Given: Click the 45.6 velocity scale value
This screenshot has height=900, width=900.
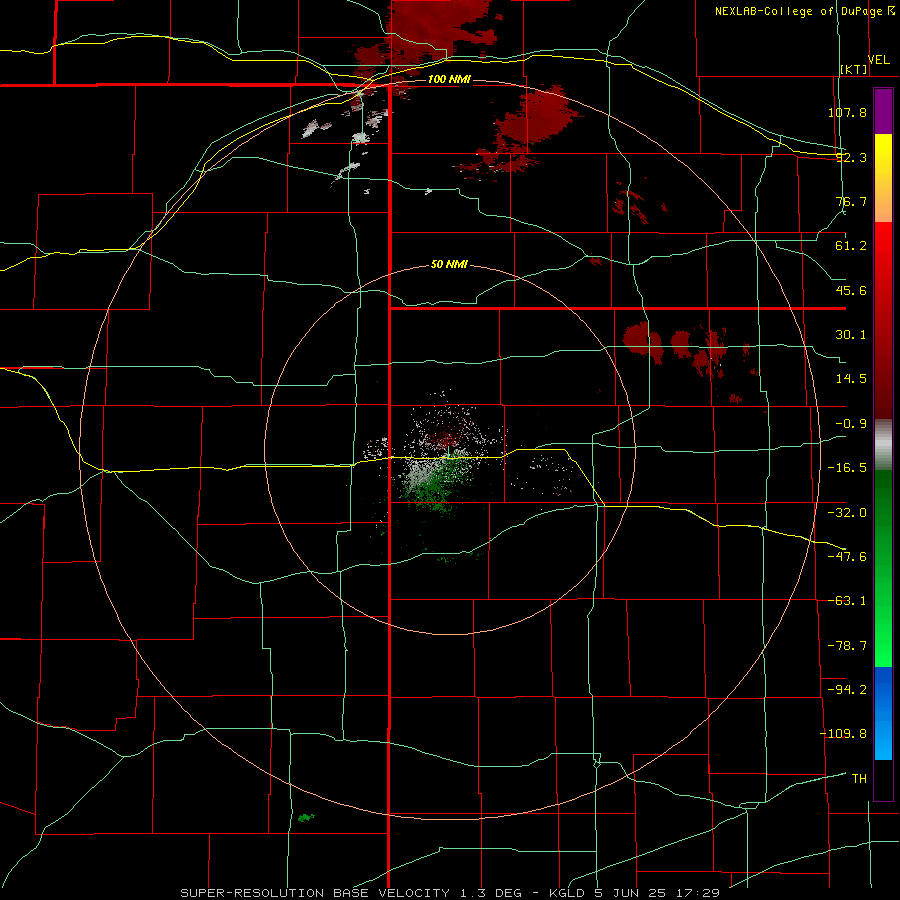Looking at the screenshot, I should 851,290.
